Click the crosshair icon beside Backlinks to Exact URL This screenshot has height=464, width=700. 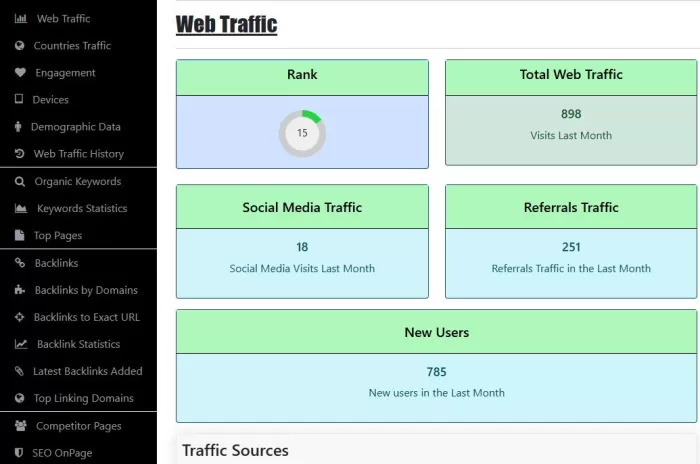[x=19, y=317]
